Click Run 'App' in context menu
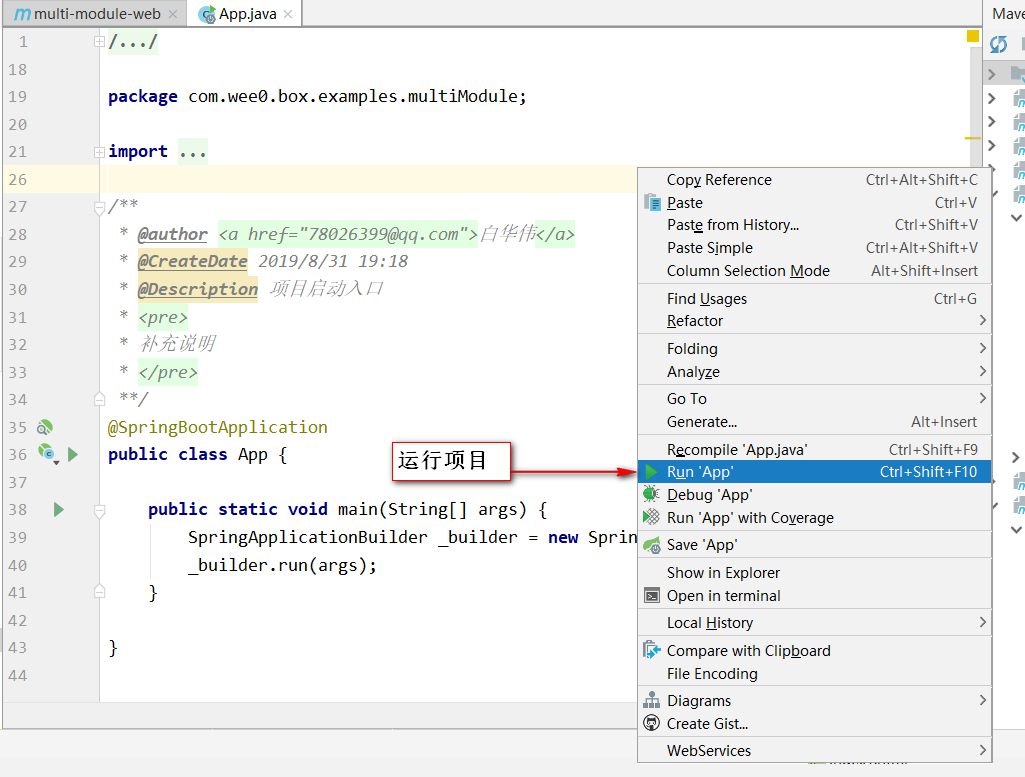Image resolution: width=1025 pixels, height=777 pixels. click(x=699, y=472)
